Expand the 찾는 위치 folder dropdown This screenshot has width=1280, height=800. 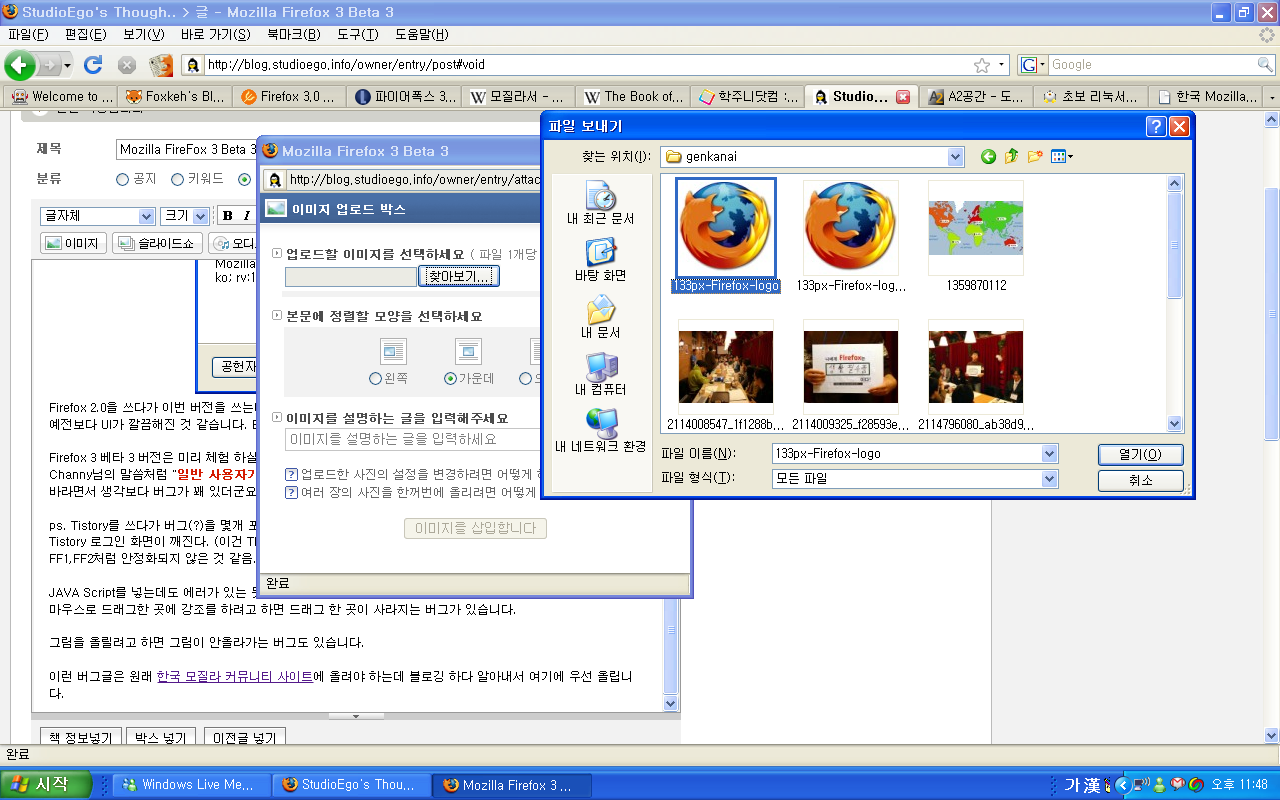(x=955, y=156)
